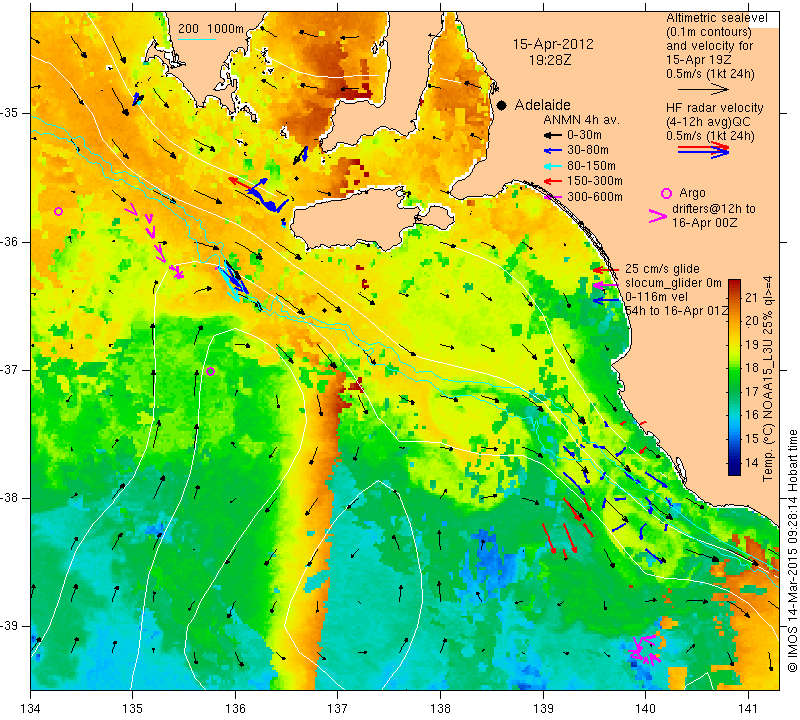Image resolution: width=800 pixels, height=720 pixels.
Task: Click the Adelaide city label
Action: pyautogui.click(x=542, y=105)
